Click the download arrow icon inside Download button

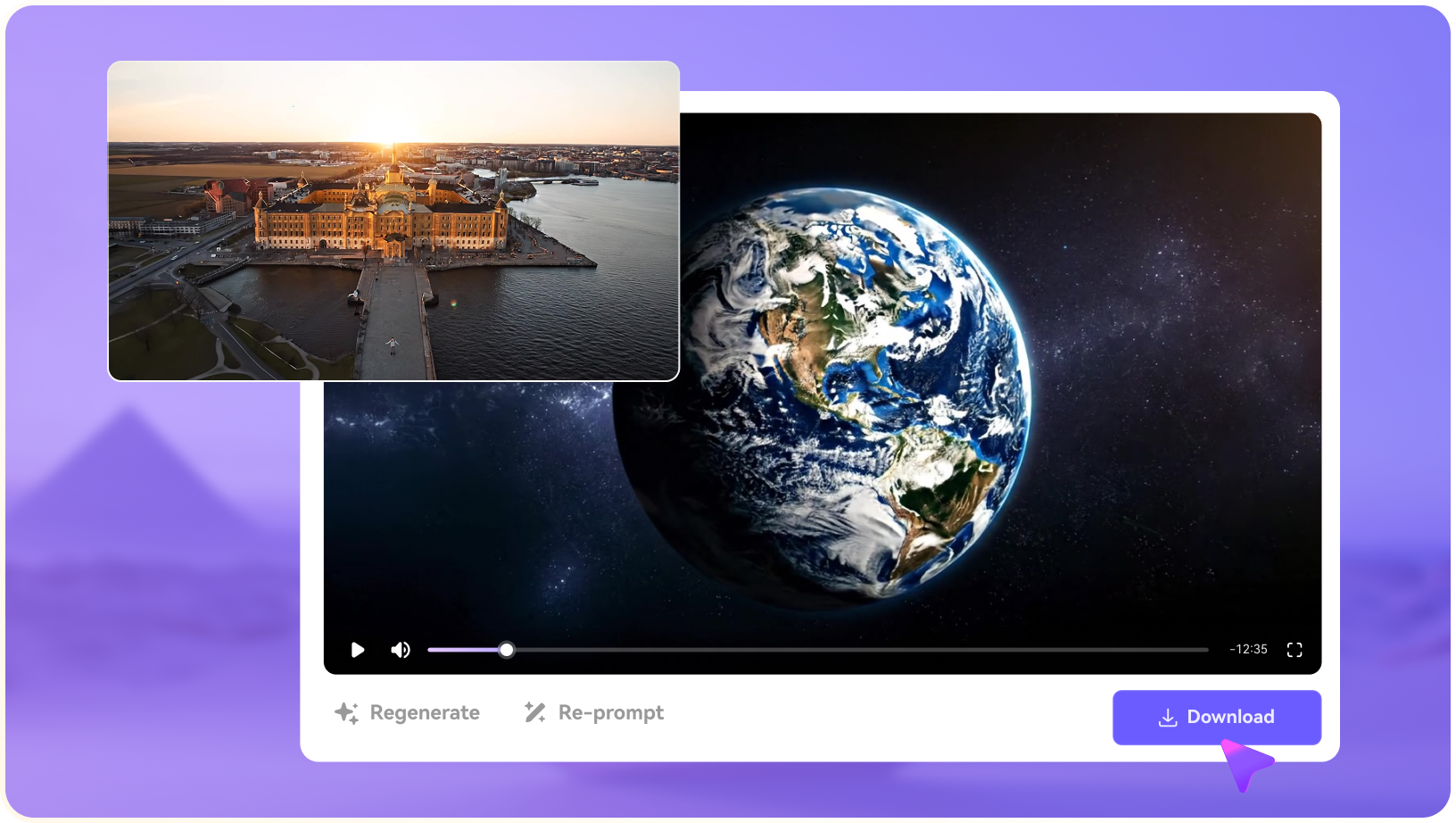click(1167, 717)
